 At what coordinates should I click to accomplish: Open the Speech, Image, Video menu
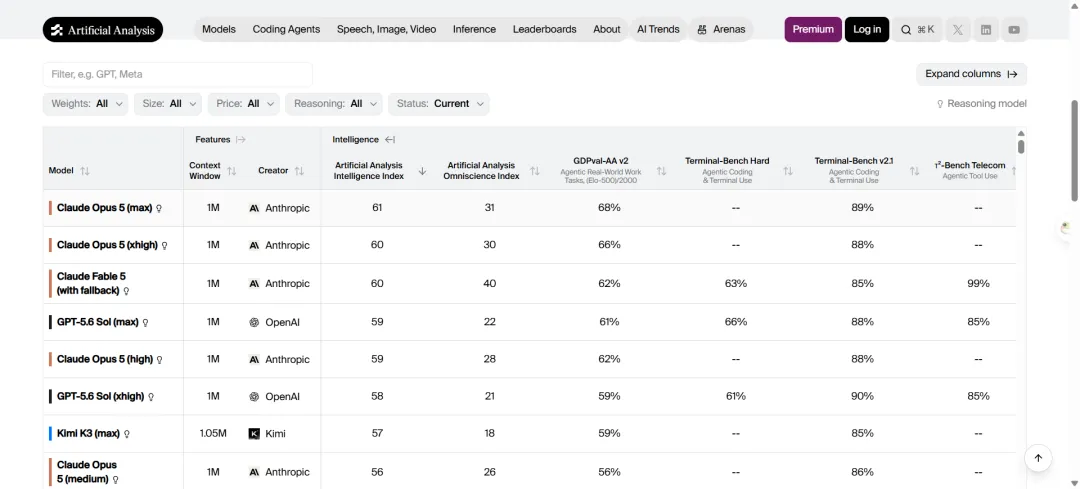click(386, 30)
